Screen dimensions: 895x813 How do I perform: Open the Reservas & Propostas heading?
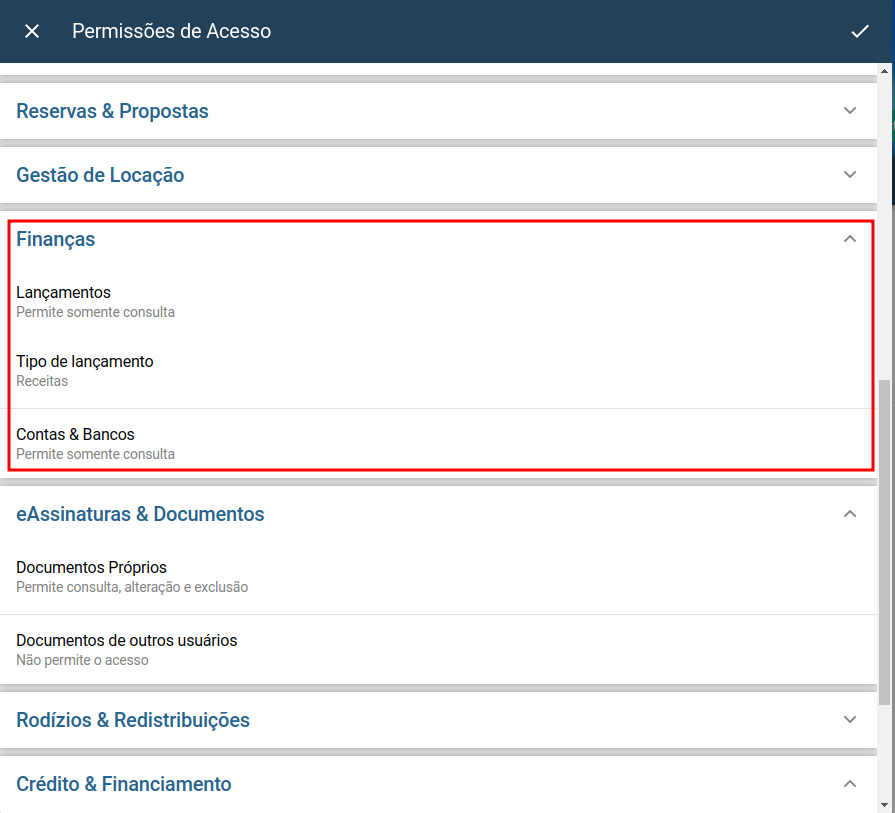(x=112, y=111)
